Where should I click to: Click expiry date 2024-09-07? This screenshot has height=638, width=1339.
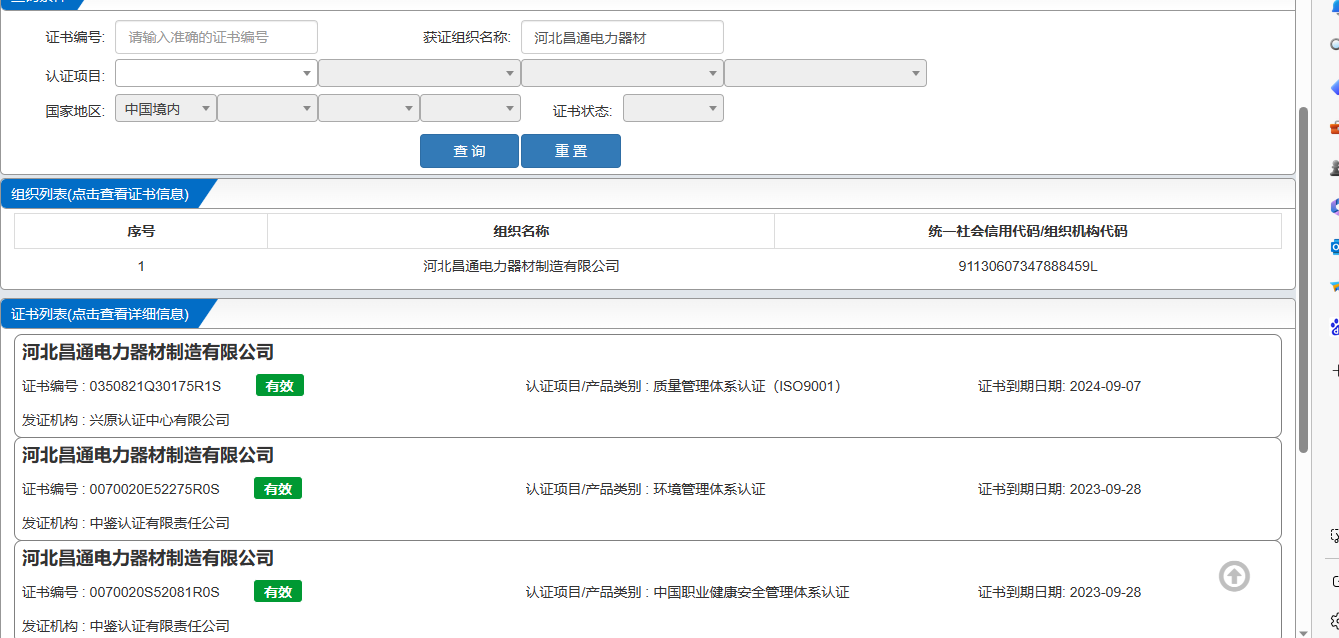(1105, 386)
